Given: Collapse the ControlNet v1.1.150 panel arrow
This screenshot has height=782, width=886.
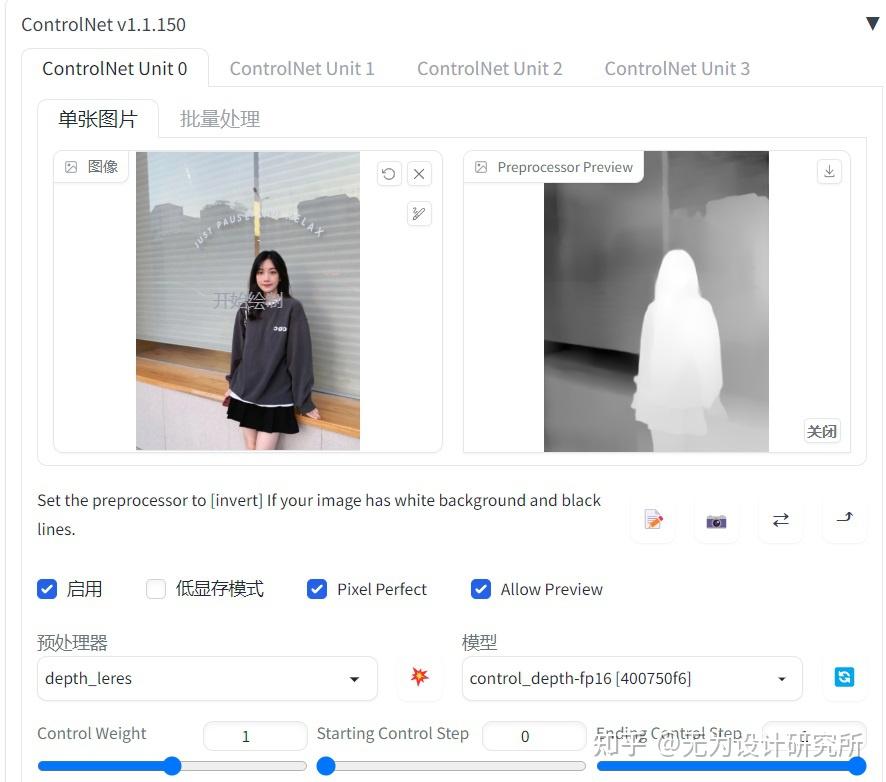Looking at the screenshot, I should [x=872, y=23].
